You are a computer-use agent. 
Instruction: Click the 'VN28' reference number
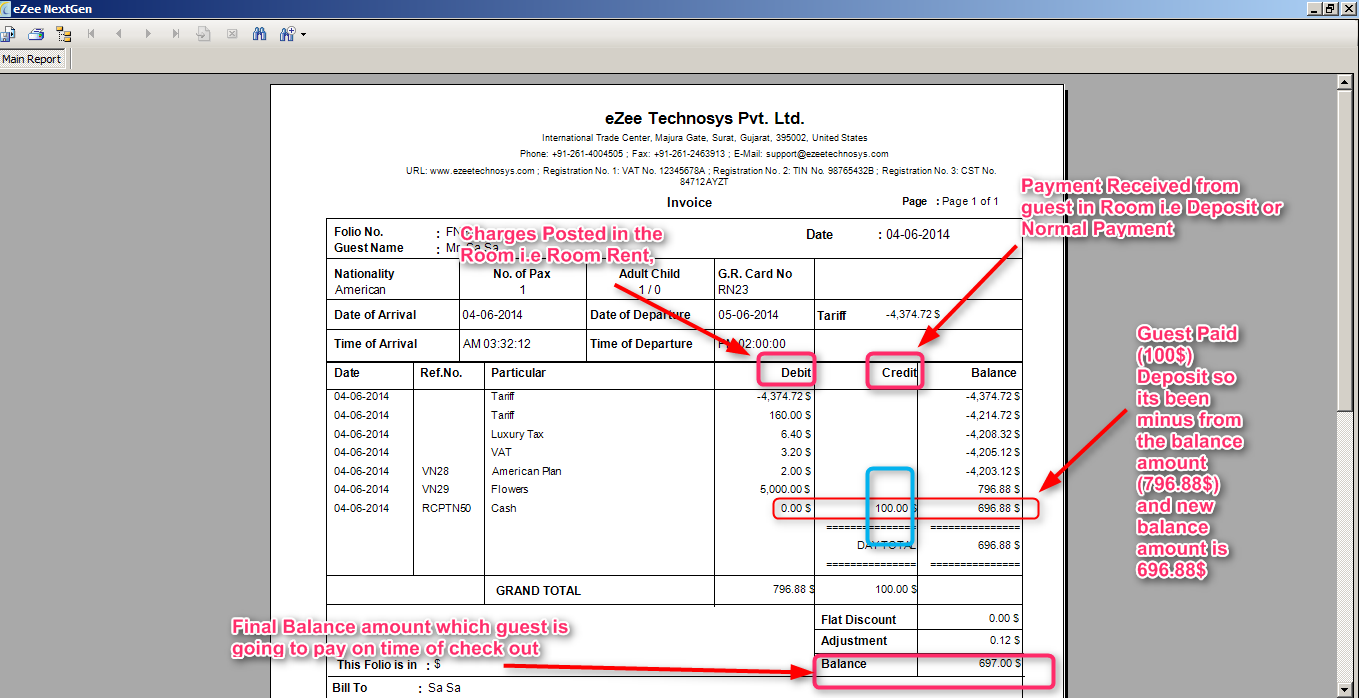pyautogui.click(x=435, y=471)
